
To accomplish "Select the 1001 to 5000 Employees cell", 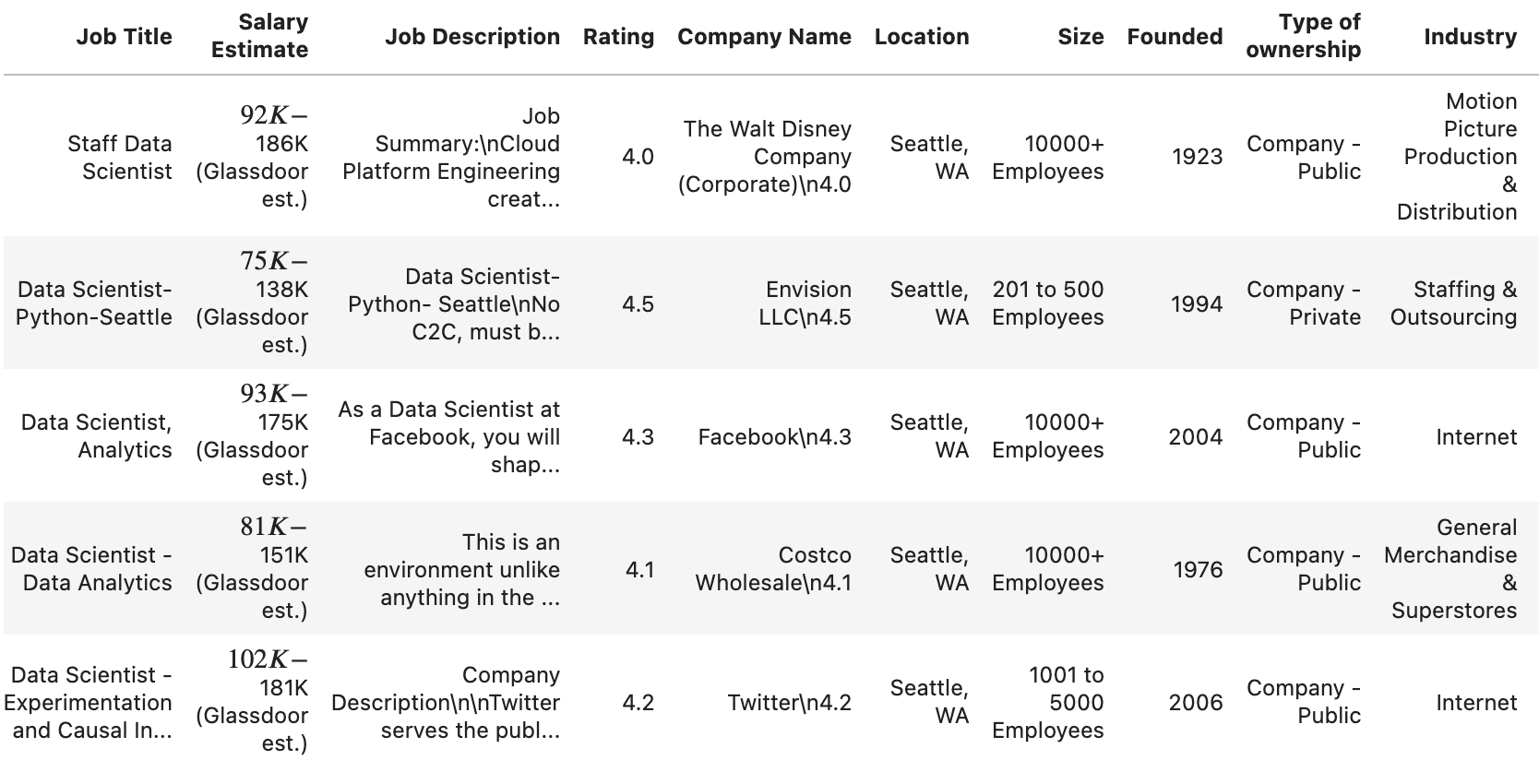I will tap(1047, 702).
